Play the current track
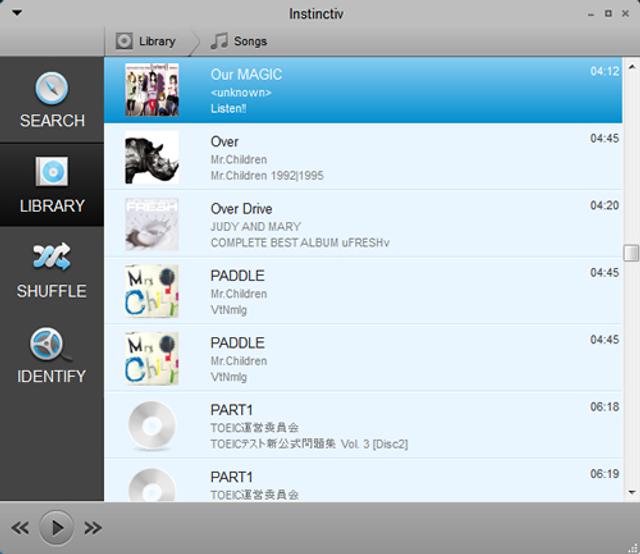This screenshot has width=640, height=554. (56, 527)
